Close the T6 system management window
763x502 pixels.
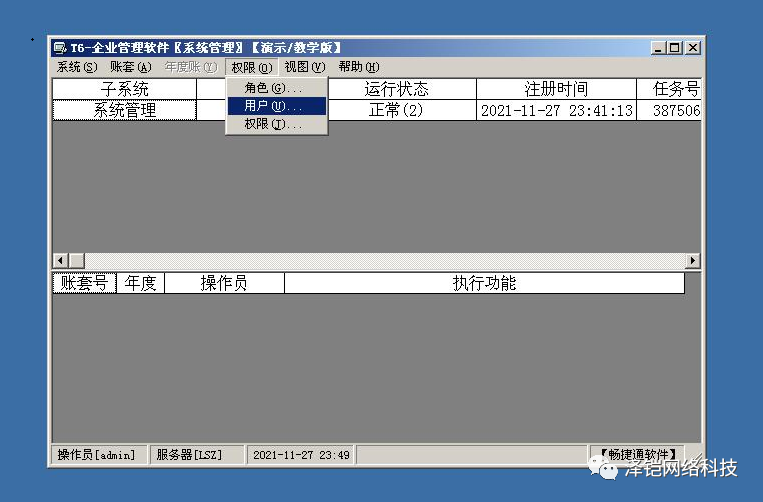[x=693, y=48]
